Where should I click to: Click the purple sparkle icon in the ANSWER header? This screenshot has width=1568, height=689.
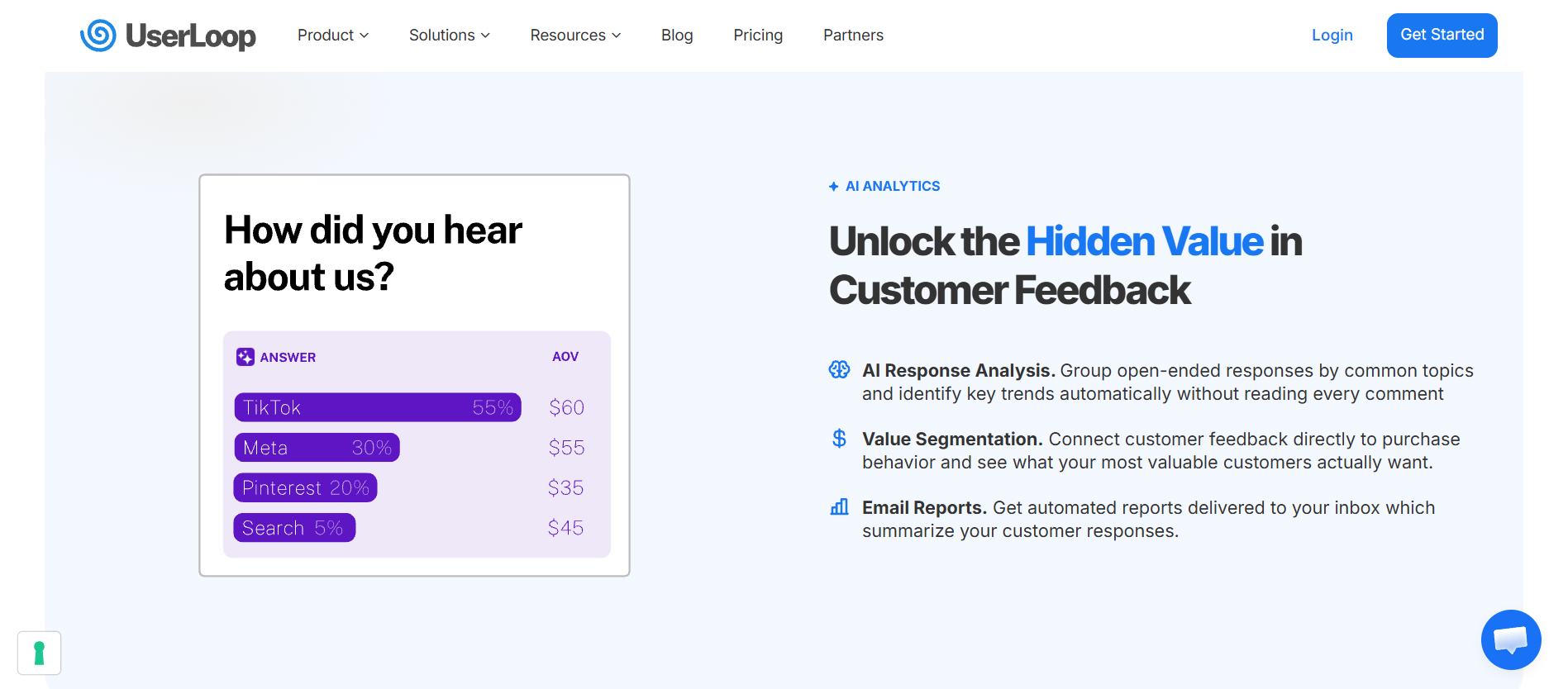[x=245, y=357]
